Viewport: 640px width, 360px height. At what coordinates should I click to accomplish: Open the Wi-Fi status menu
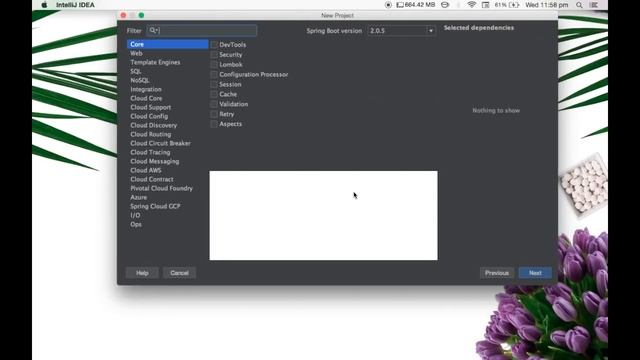[x=471, y=5]
